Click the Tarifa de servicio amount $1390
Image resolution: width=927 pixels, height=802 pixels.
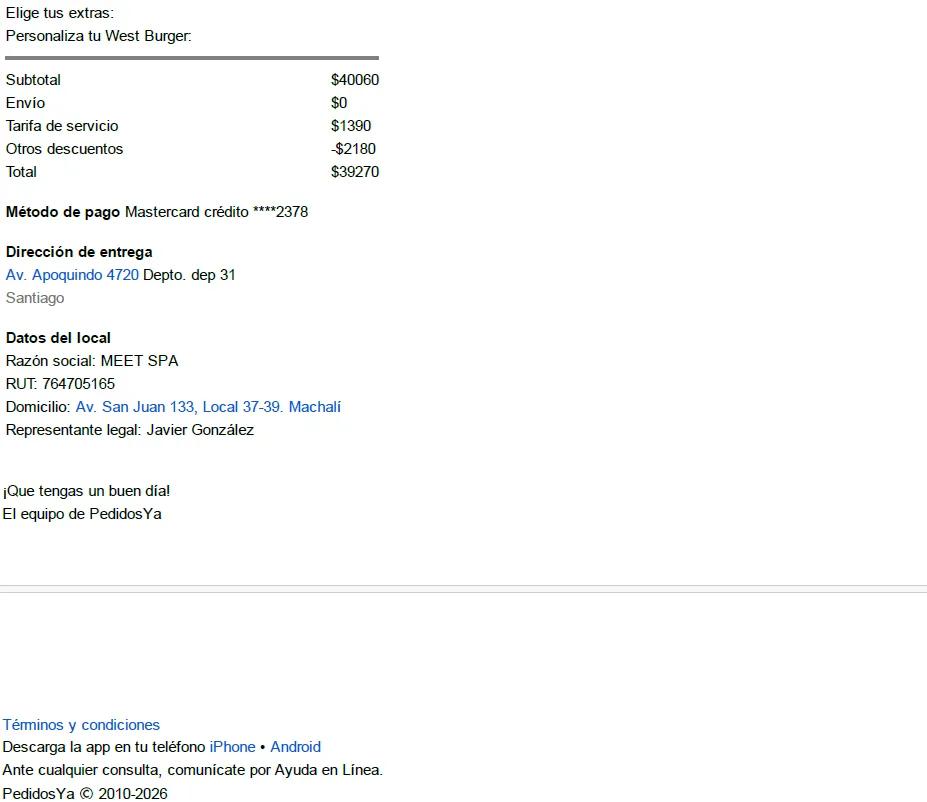pos(351,126)
